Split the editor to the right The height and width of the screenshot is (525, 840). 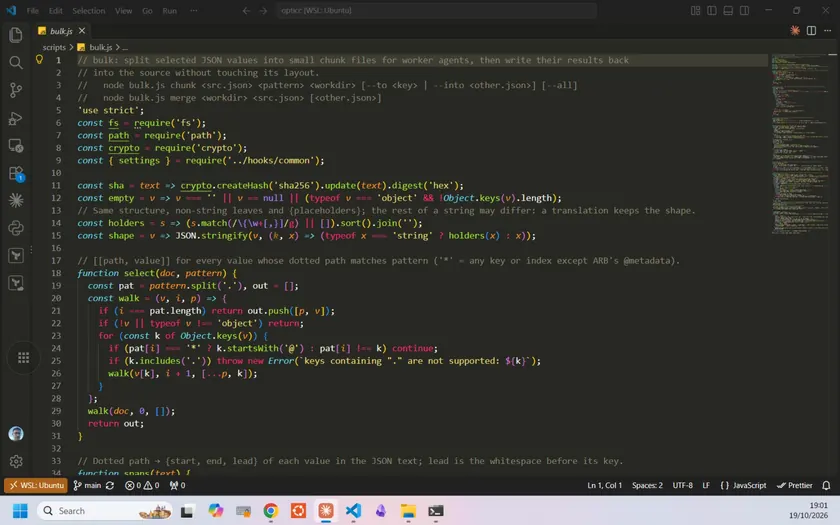[812, 31]
